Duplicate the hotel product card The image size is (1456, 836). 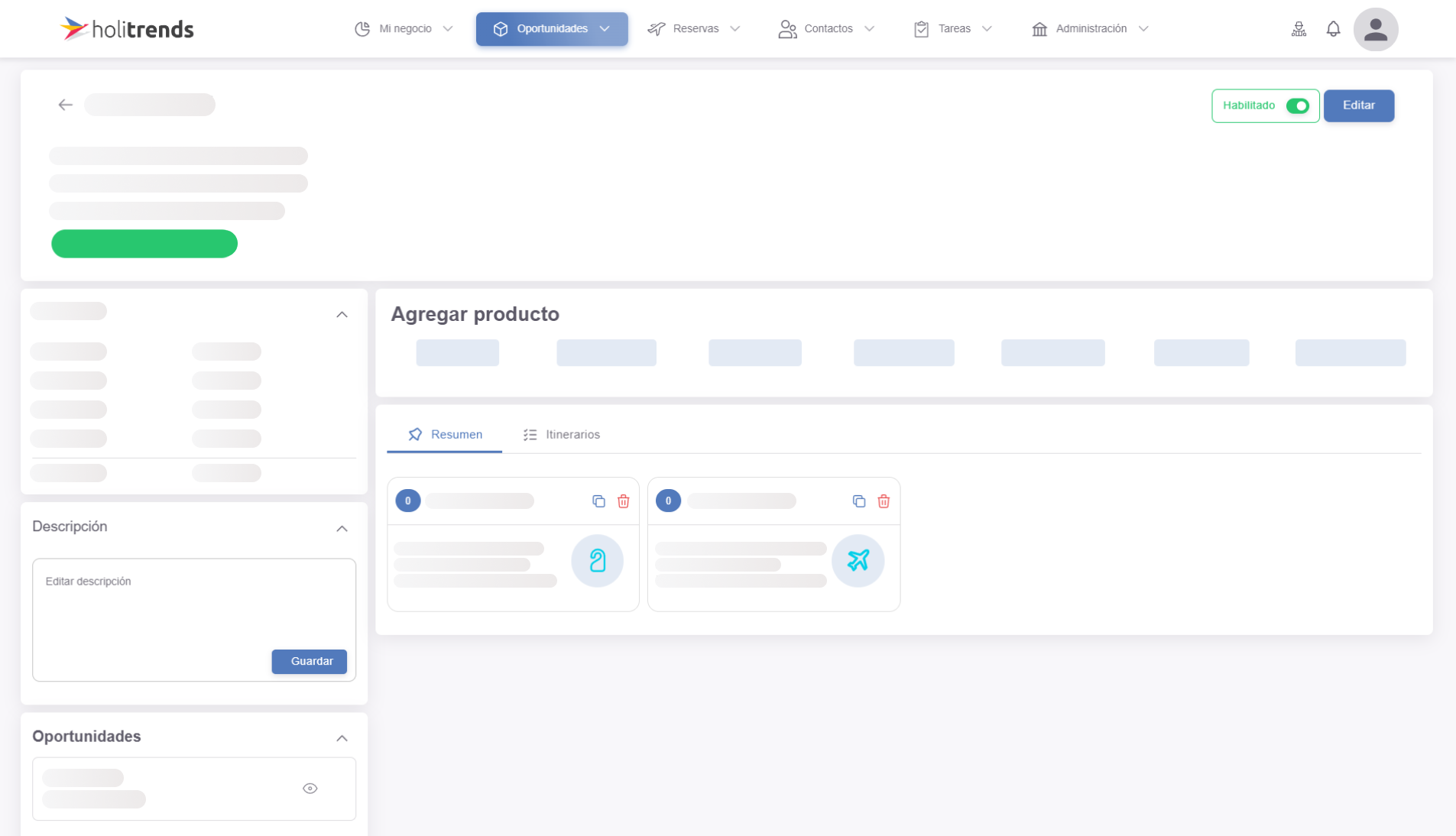tap(598, 501)
